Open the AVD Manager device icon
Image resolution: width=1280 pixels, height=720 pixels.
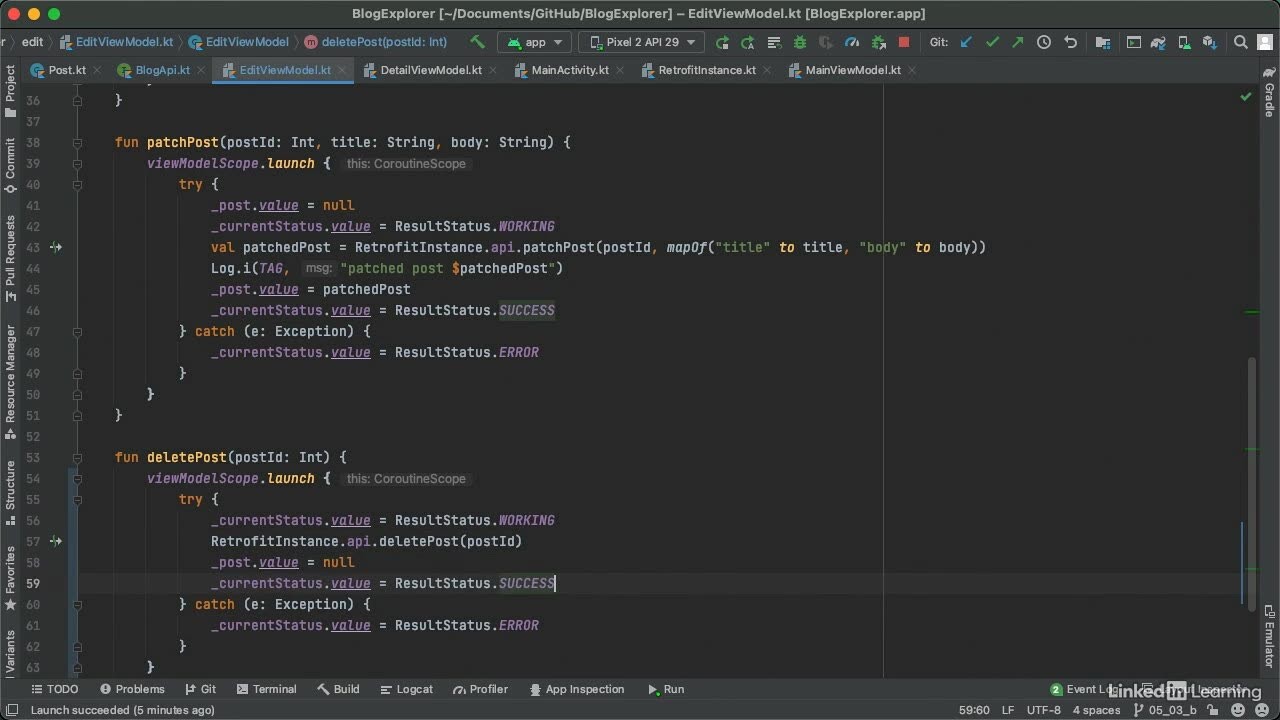click(x=1185, y=42)
